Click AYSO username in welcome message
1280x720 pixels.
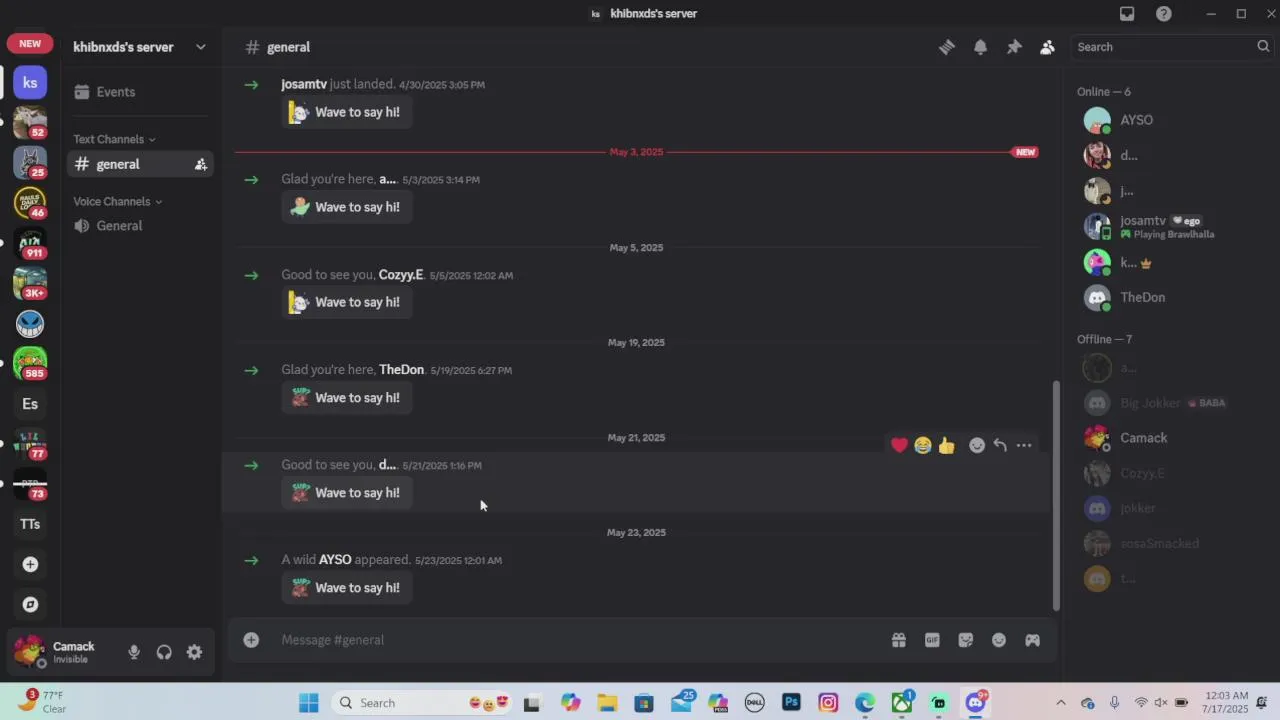(335, 560)
